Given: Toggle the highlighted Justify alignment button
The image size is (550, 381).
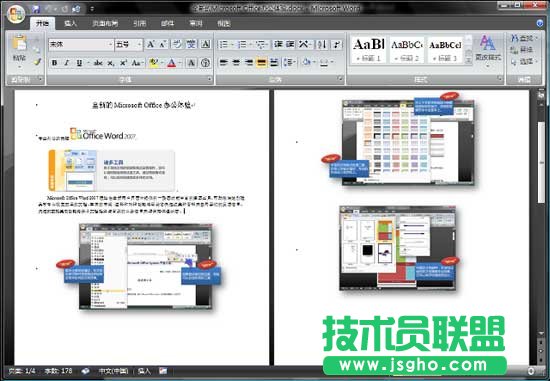Looking at the screenshot, I should [x=261, y=63].
